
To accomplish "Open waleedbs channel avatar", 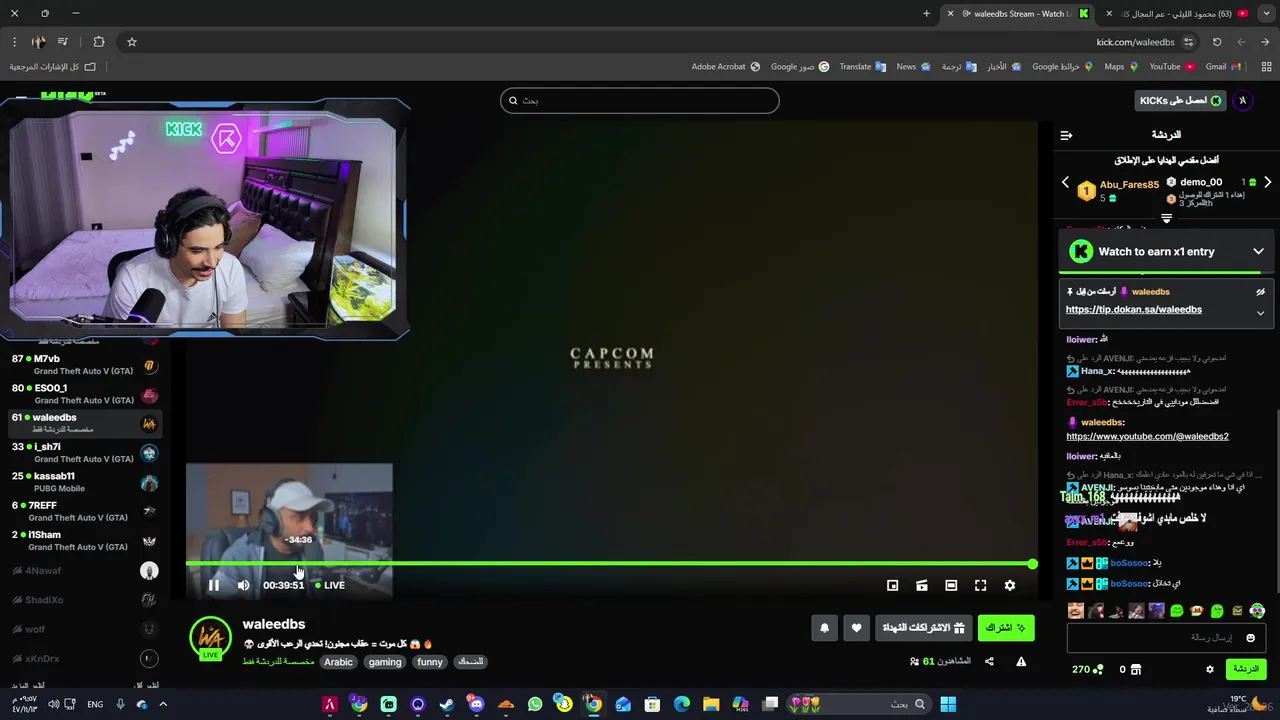I will coord(210,638).
